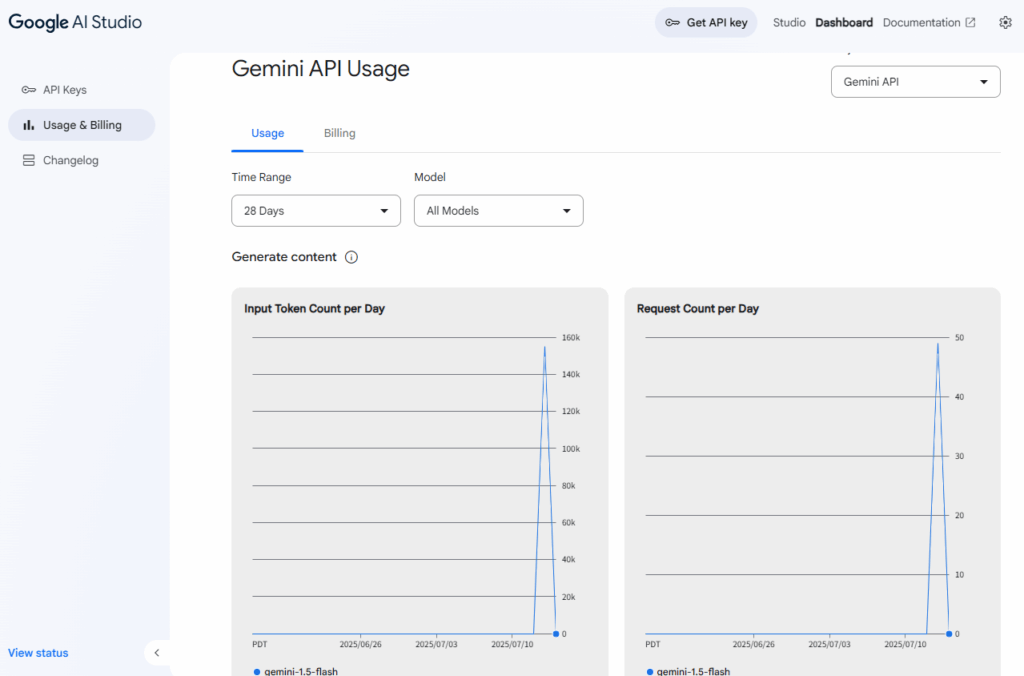Click the View status link
Screen dimensions: 1024x676
pyautogui.click(x=38, y=653)
